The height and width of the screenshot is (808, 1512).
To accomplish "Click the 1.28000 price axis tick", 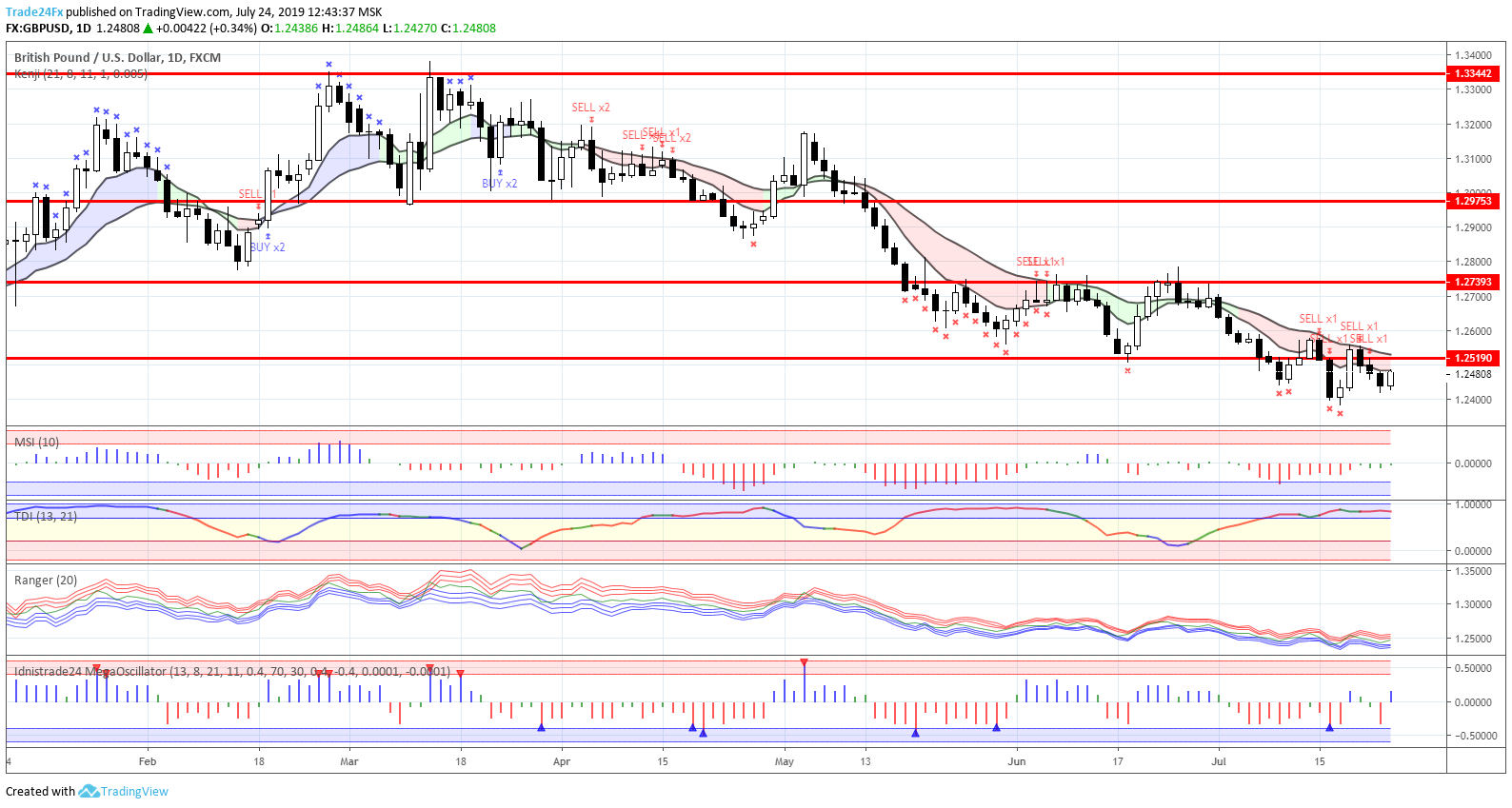I will coord(1473,262).
